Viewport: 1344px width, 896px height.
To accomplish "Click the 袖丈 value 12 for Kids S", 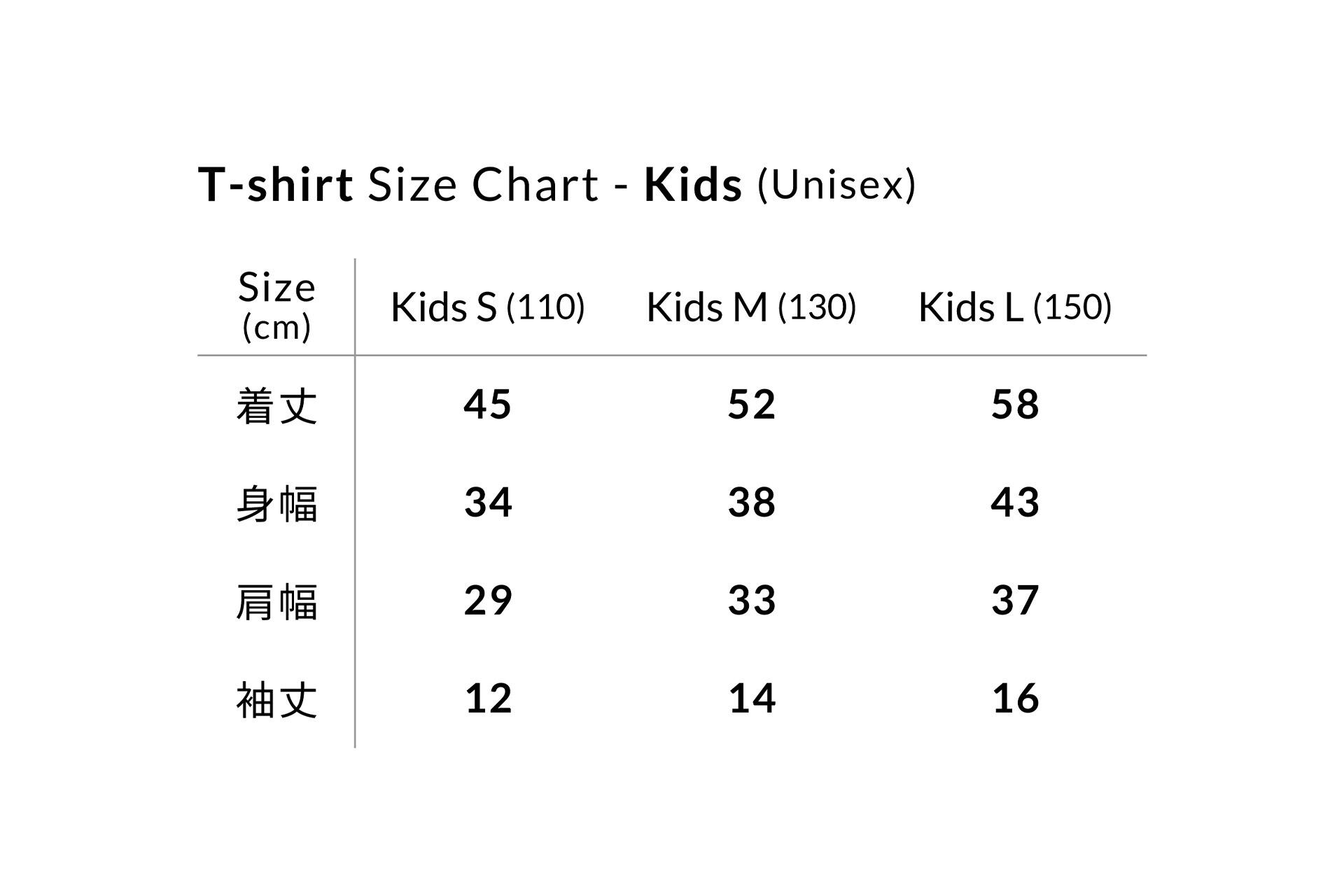I will point(487,699).
